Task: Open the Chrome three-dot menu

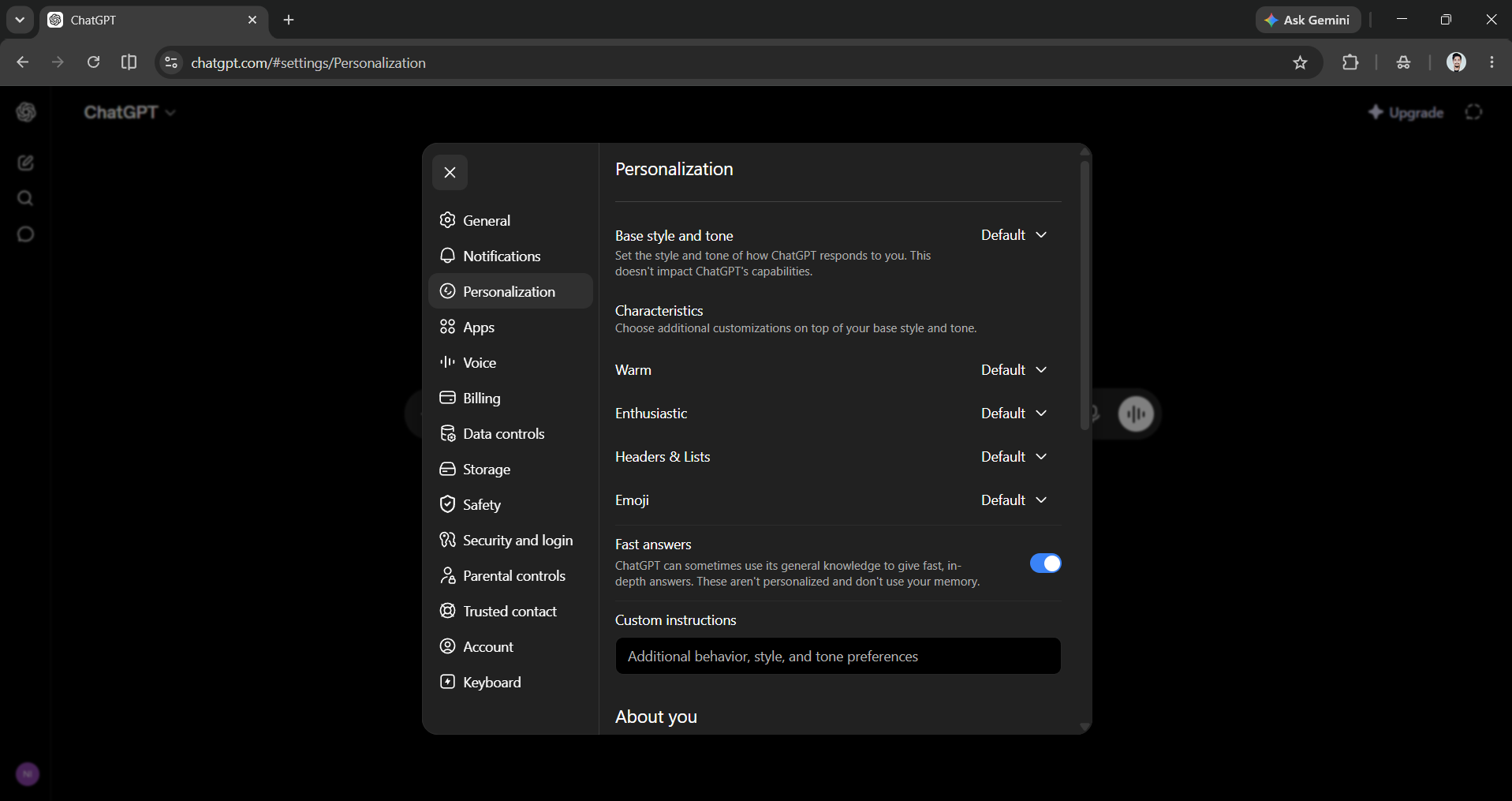Action: pos(1491,62)
